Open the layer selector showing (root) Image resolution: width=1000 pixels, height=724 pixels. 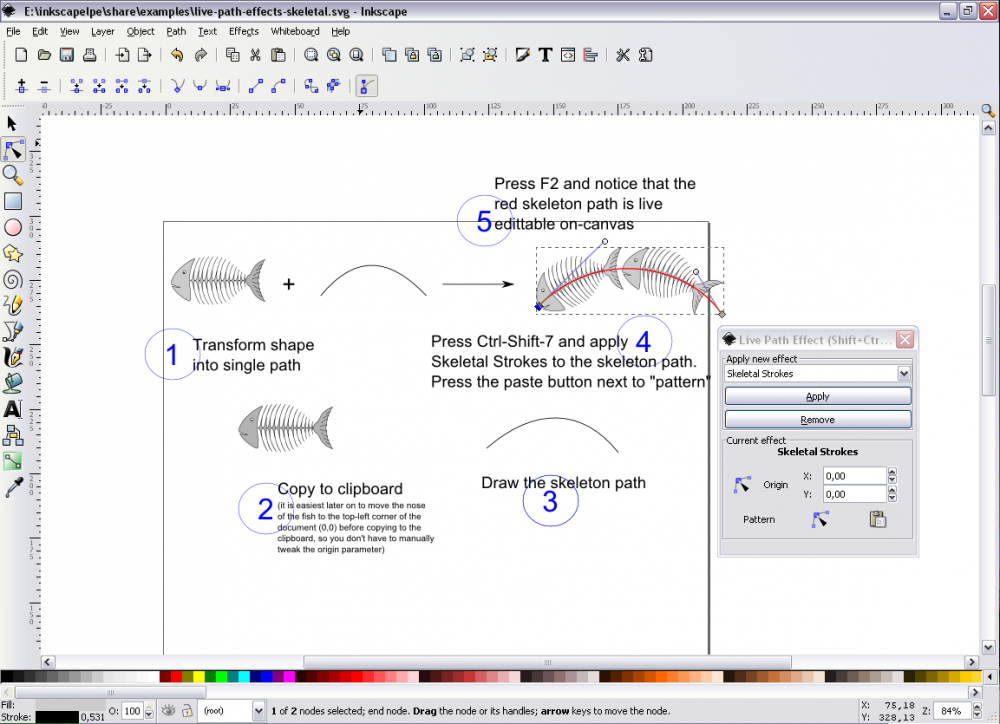pyautogui.click(x=228, y=710)
